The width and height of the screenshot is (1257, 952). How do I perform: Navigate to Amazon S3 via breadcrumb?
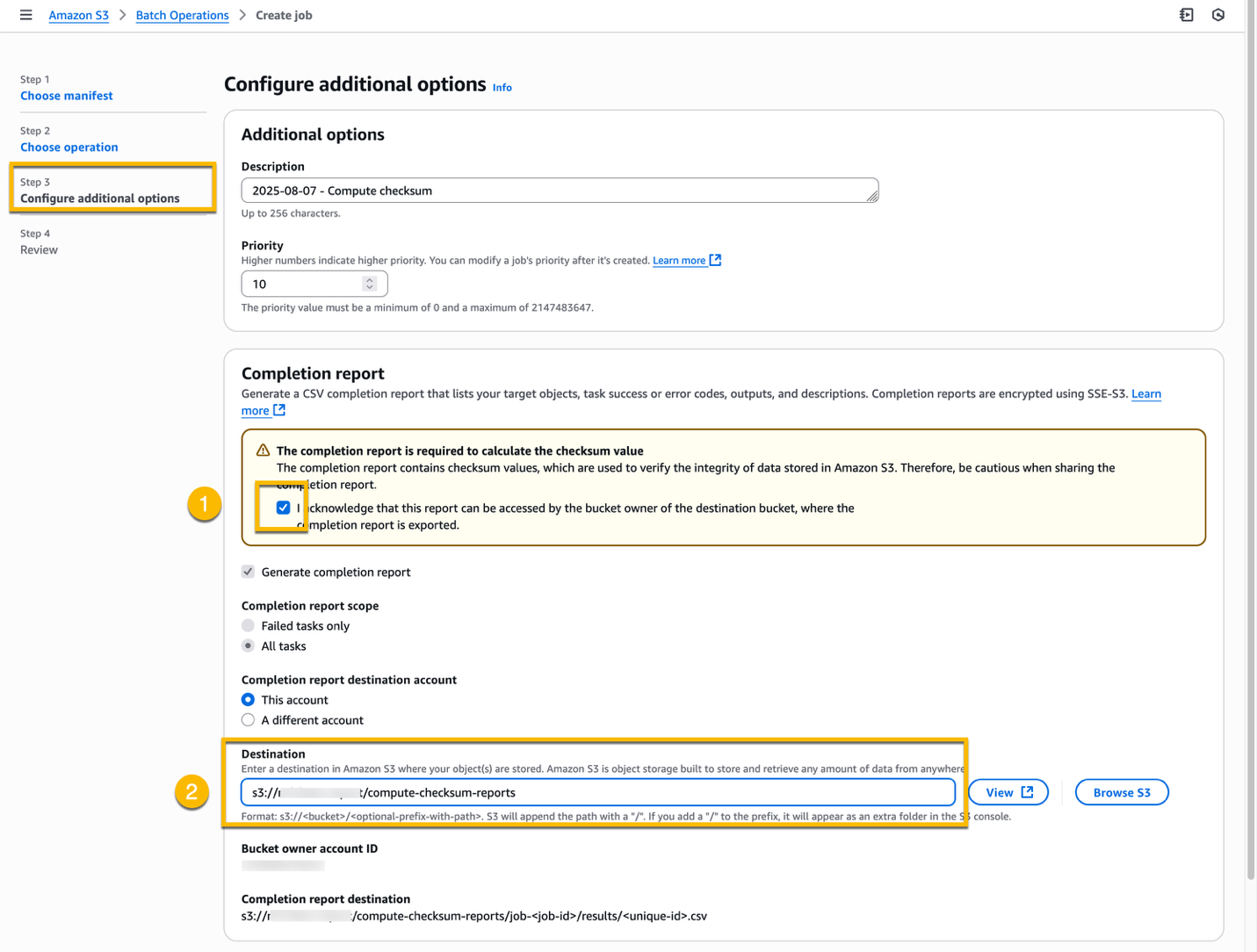(78, 15)
